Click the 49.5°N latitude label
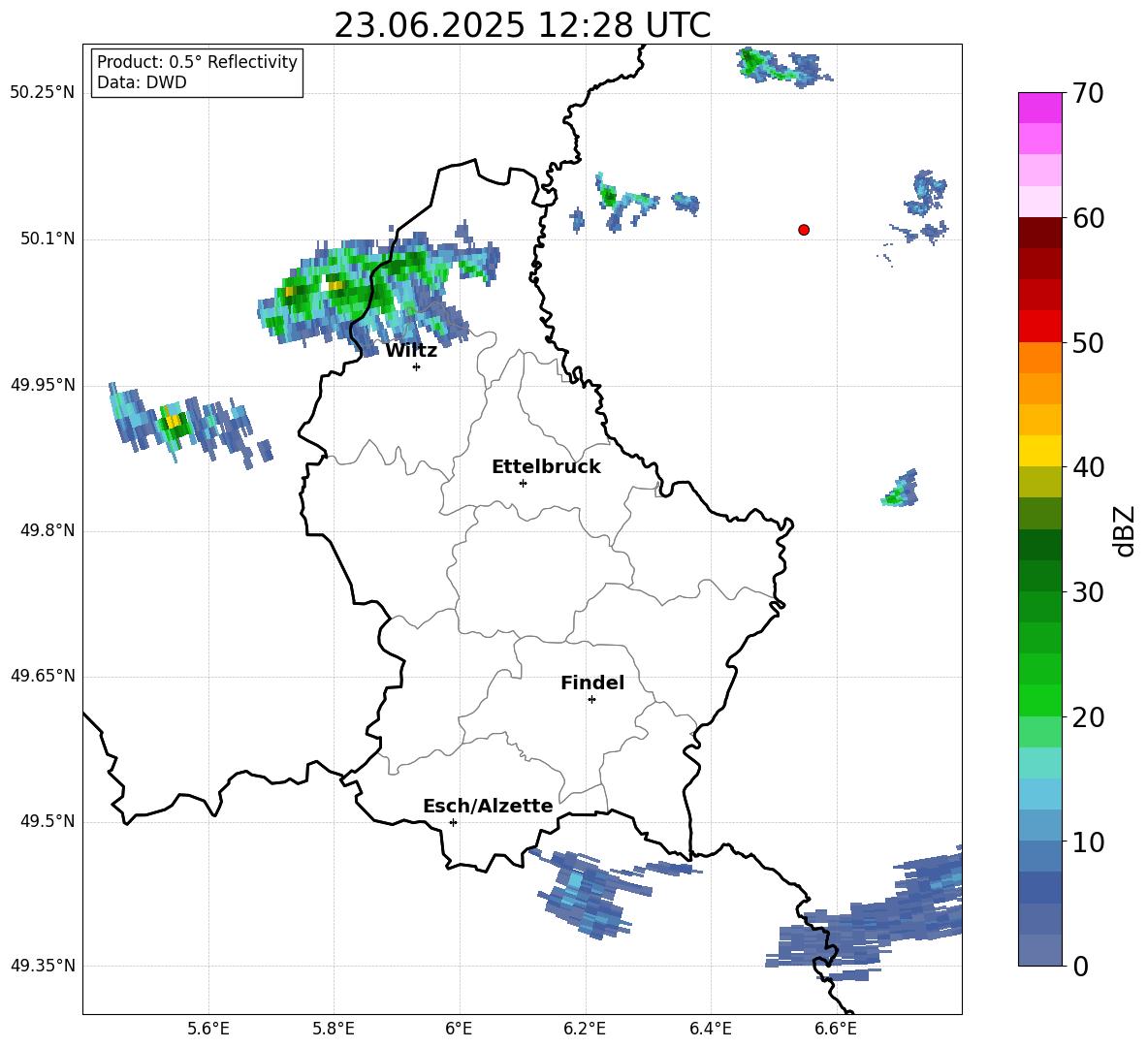This screenshot has width=1148, height=1048. tap(48, 821)
